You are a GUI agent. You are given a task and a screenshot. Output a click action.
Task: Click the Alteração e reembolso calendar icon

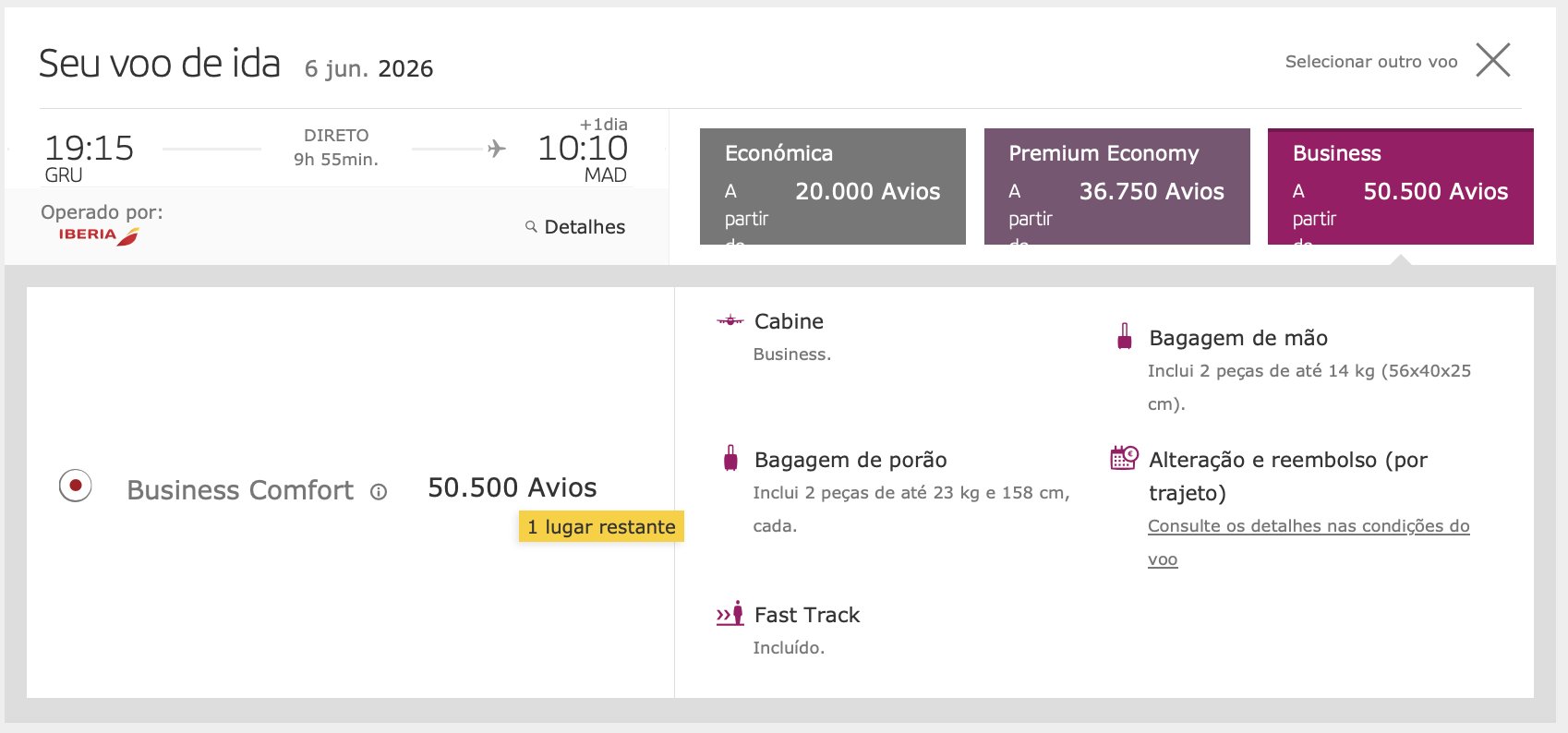(1124, 457)
